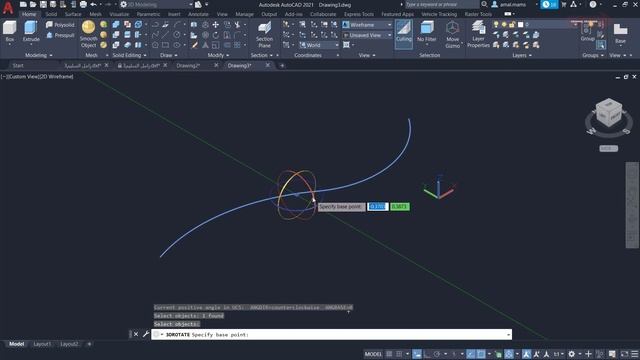The width and height of the screenshot is (640, 360).
Task: Toggle snap mode in status bar
Action: tap(399, 354)
